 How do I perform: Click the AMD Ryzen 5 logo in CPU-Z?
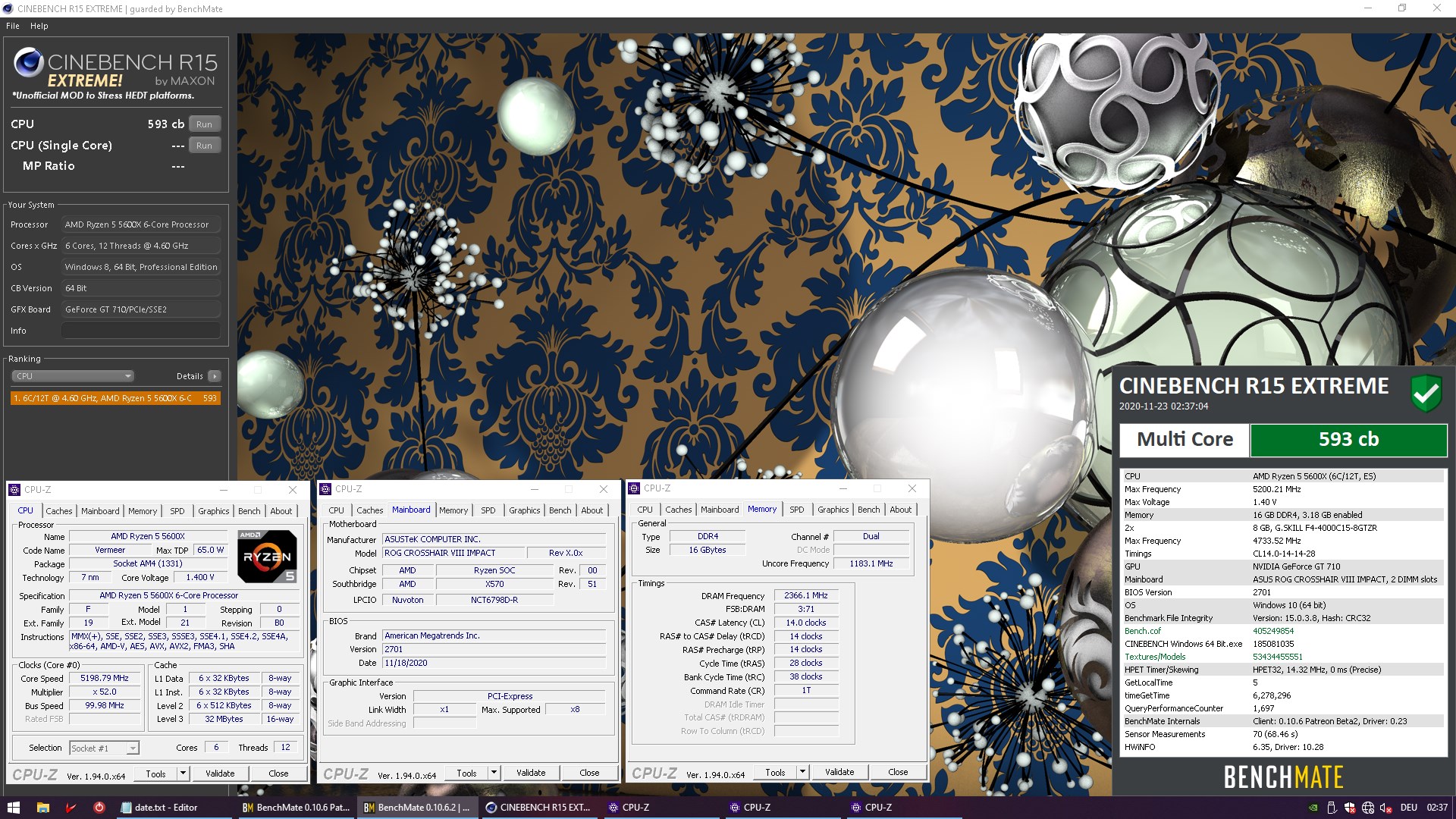(267, 557)
